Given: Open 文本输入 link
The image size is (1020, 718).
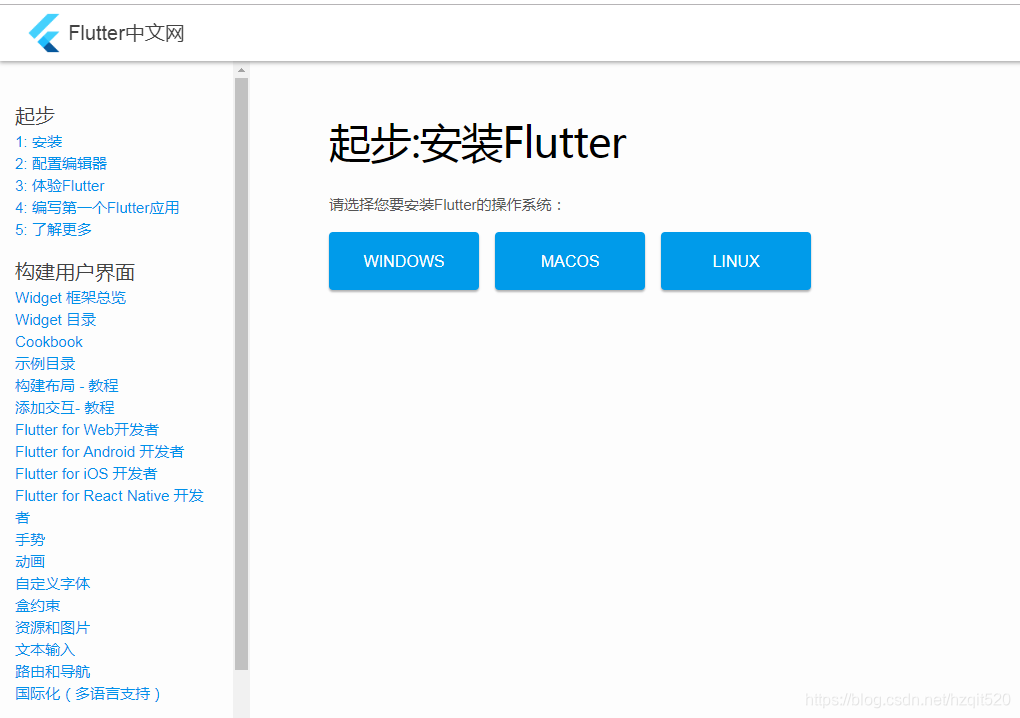Looking at the screenshot, I should pos(46,650).
